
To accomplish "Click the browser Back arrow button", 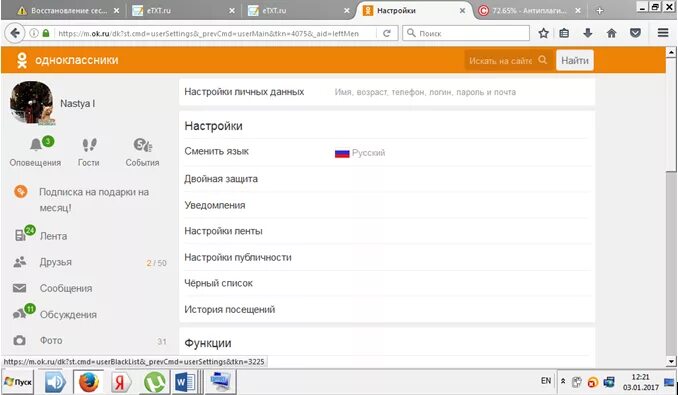I will tap(15, 33).
